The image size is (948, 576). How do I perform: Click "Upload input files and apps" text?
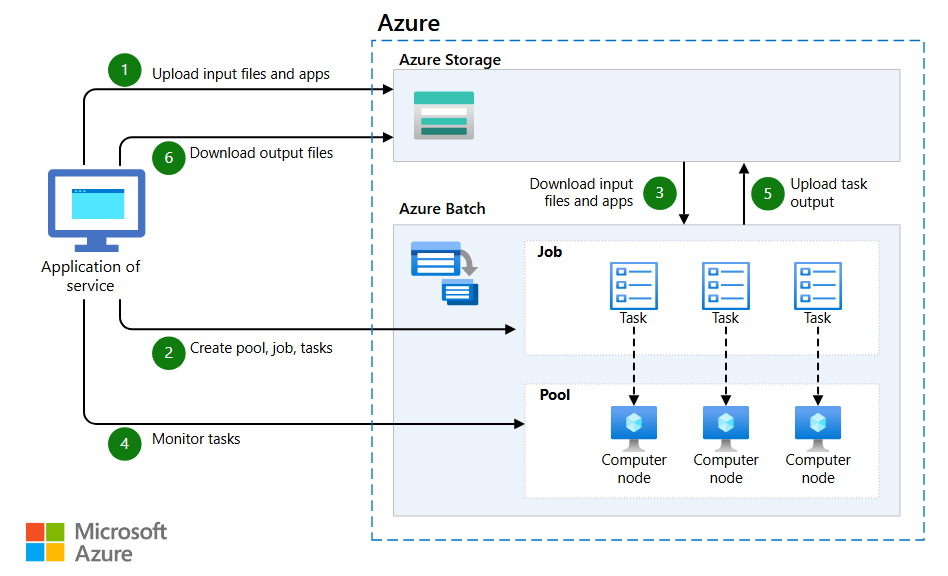tap(241, 74)
